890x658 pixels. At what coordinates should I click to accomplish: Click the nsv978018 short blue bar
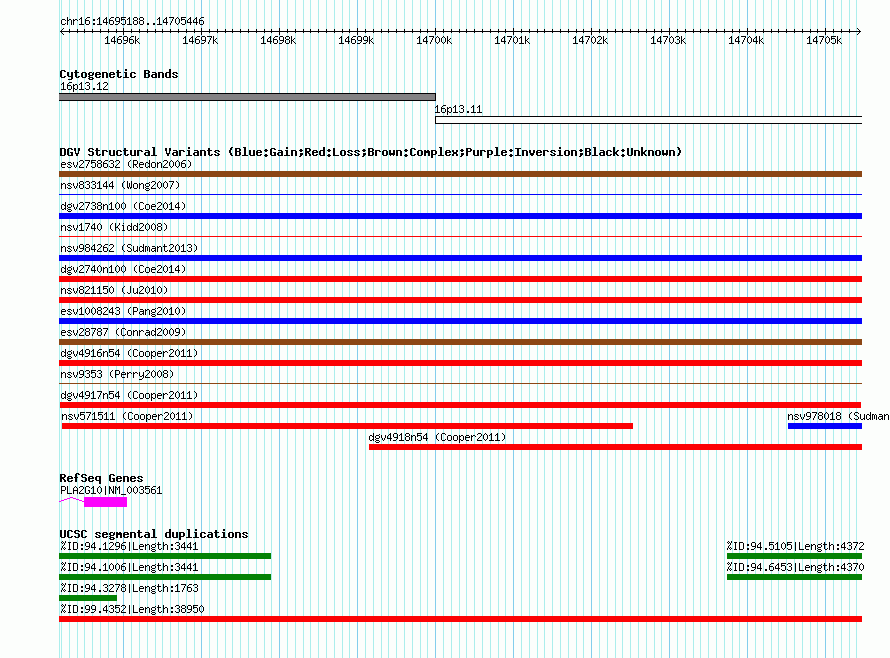[x=825, y=426]
